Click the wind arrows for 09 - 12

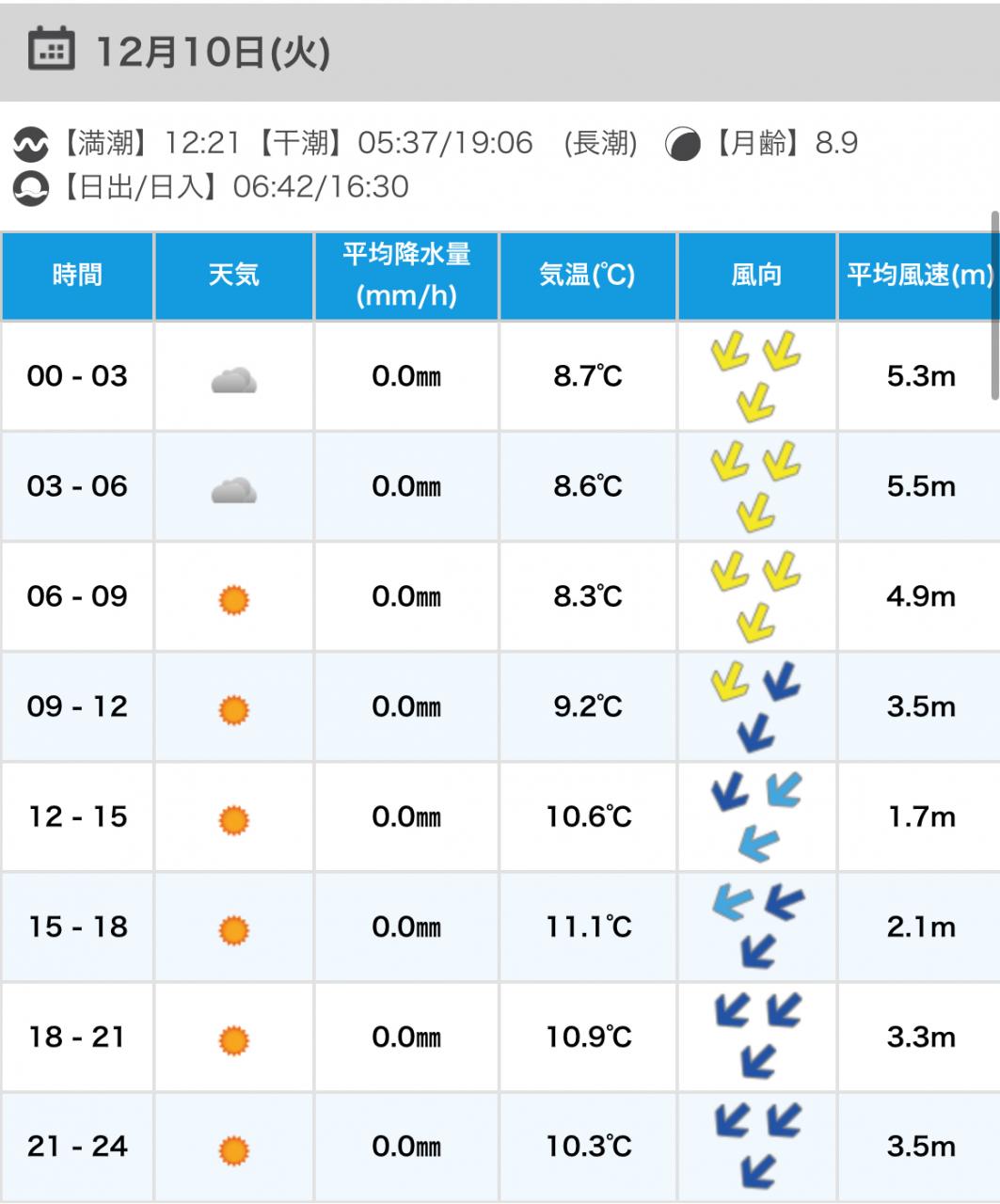pos(756,706)
